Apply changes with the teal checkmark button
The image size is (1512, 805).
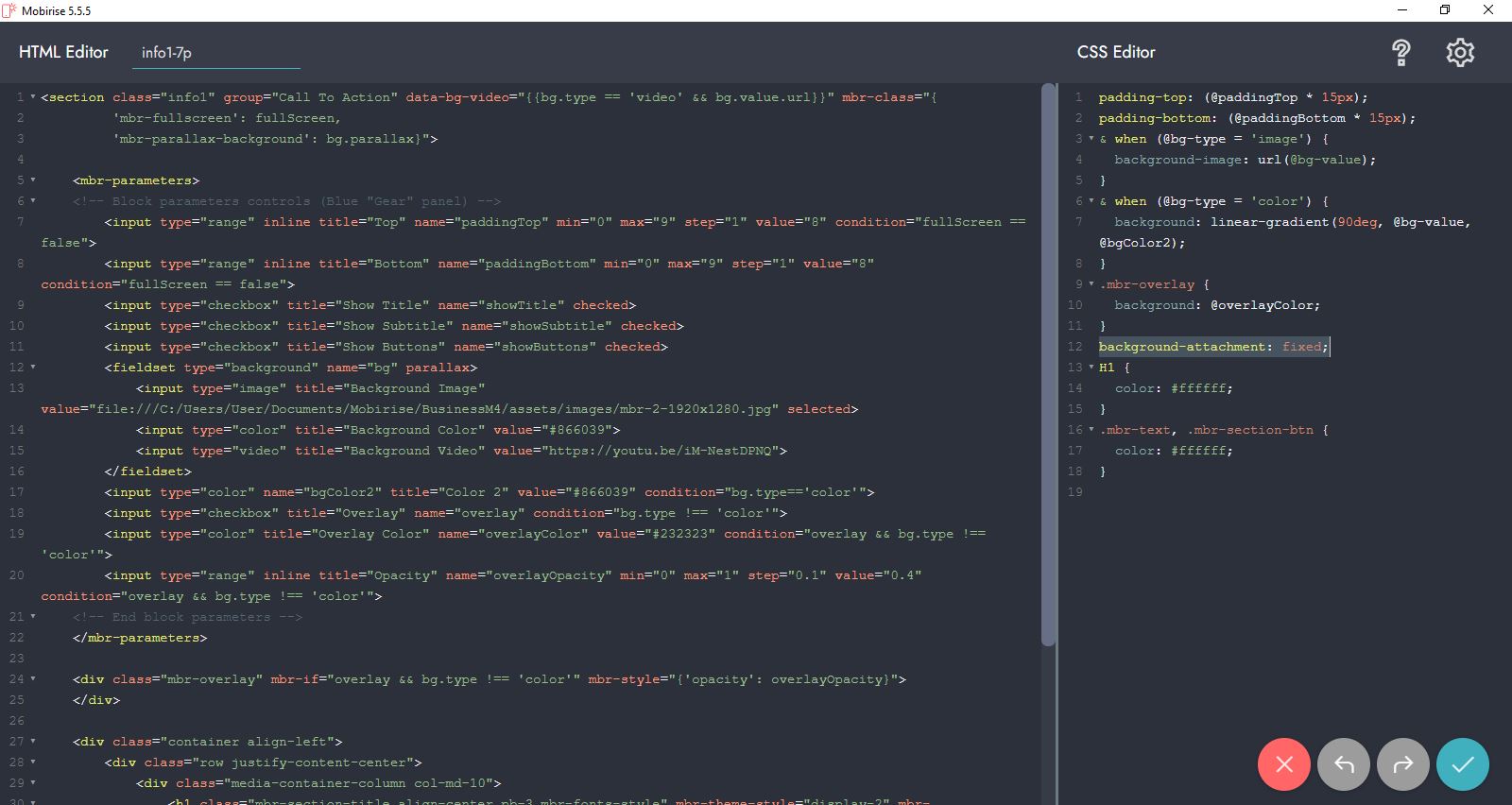pyautogui.click(x=1462, y=764)
